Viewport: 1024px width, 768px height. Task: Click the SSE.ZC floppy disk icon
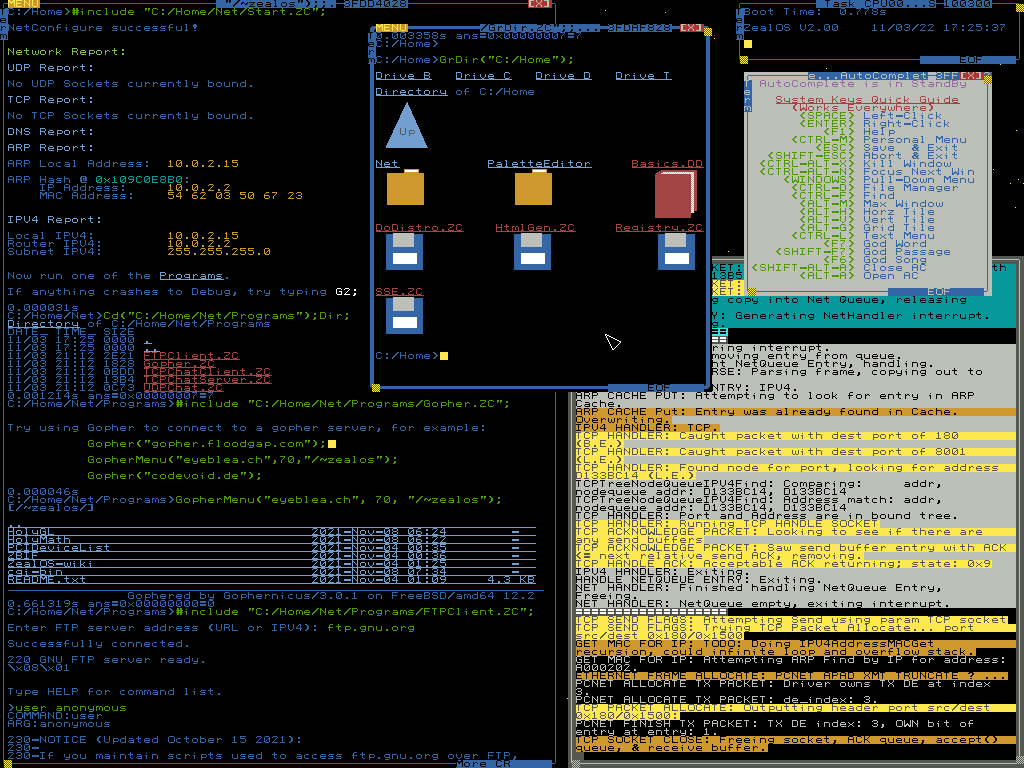404,315
